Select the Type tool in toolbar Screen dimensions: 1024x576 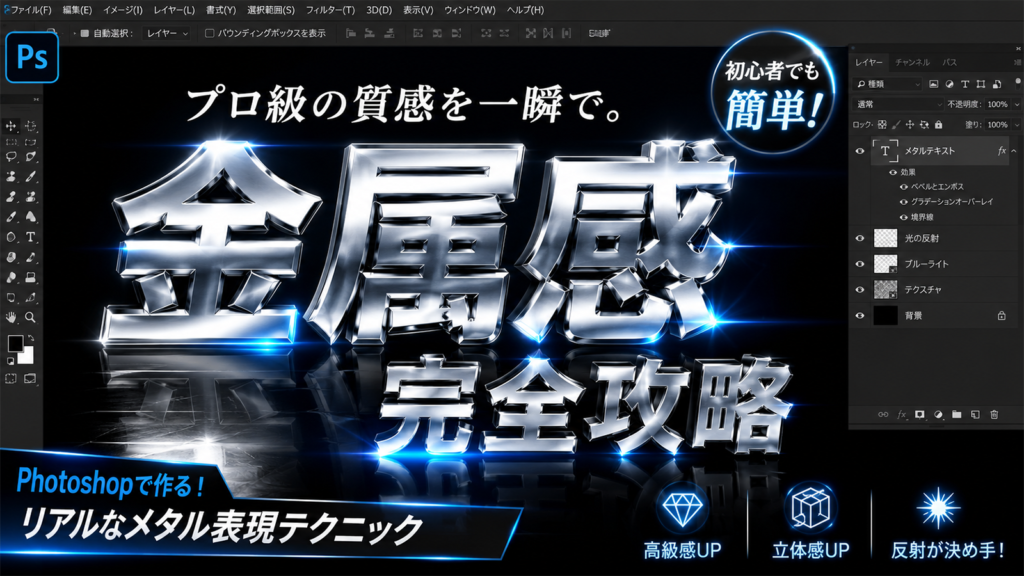[30, 237]
